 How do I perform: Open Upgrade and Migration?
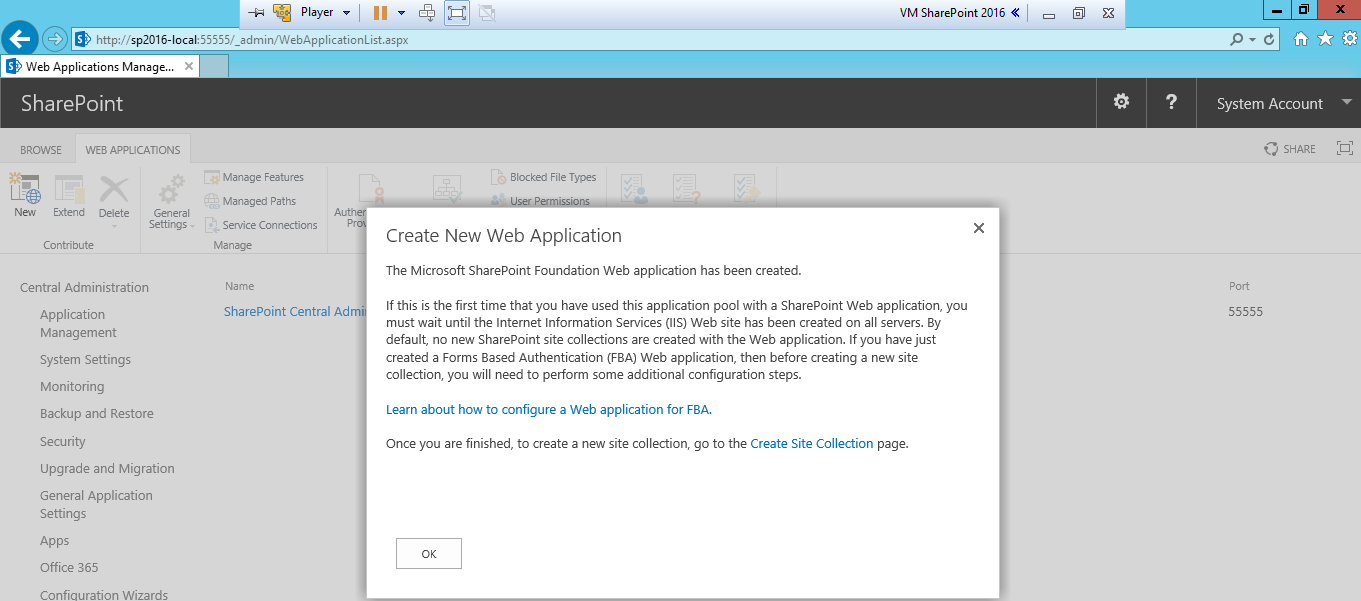pos(107,468)
